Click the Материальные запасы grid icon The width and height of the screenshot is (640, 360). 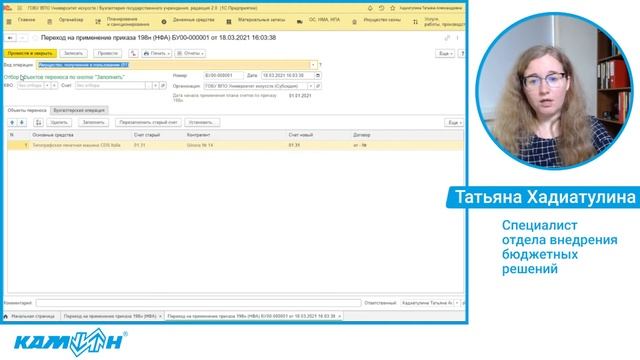tap(229, 22)
